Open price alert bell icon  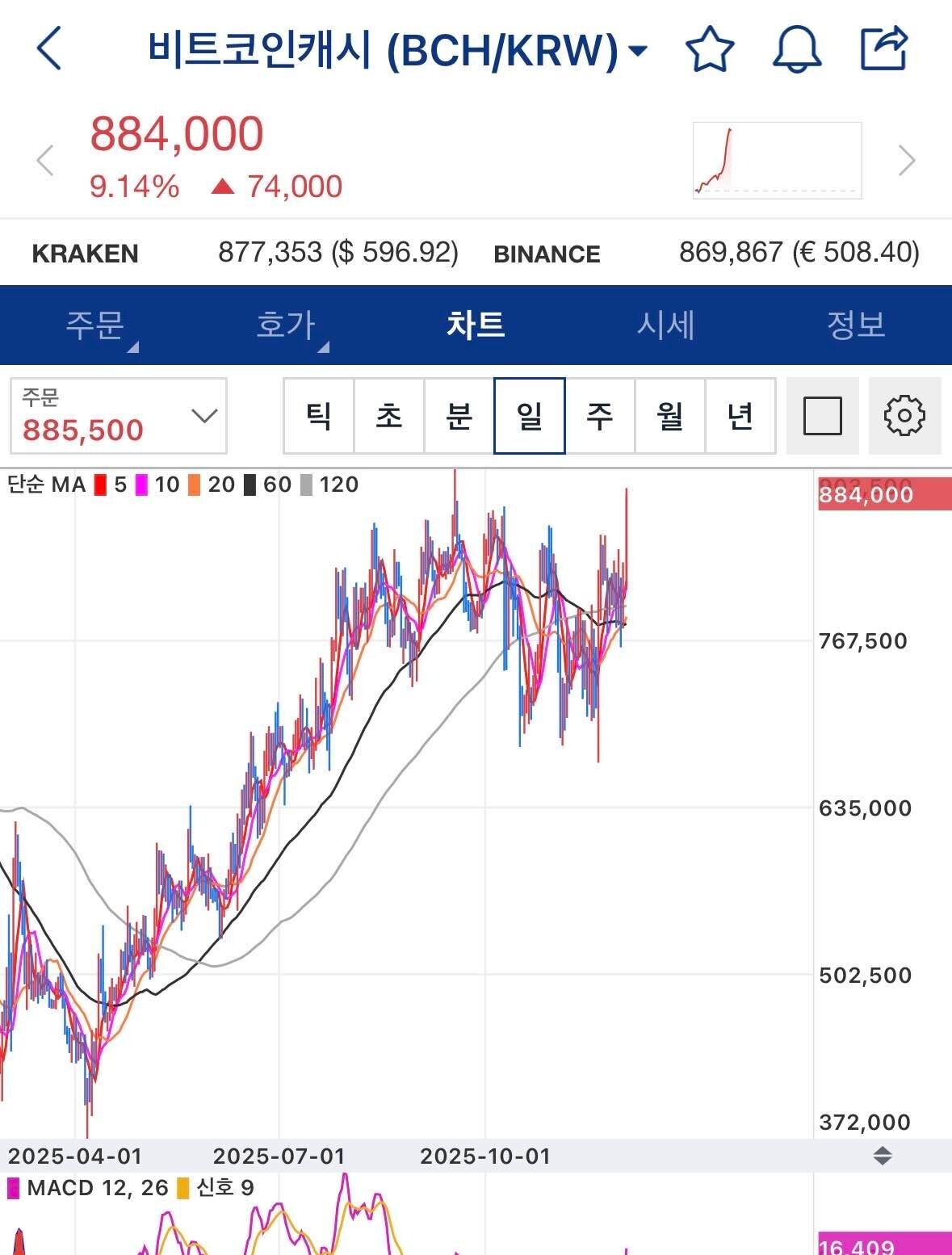click(x=797, y=49)
